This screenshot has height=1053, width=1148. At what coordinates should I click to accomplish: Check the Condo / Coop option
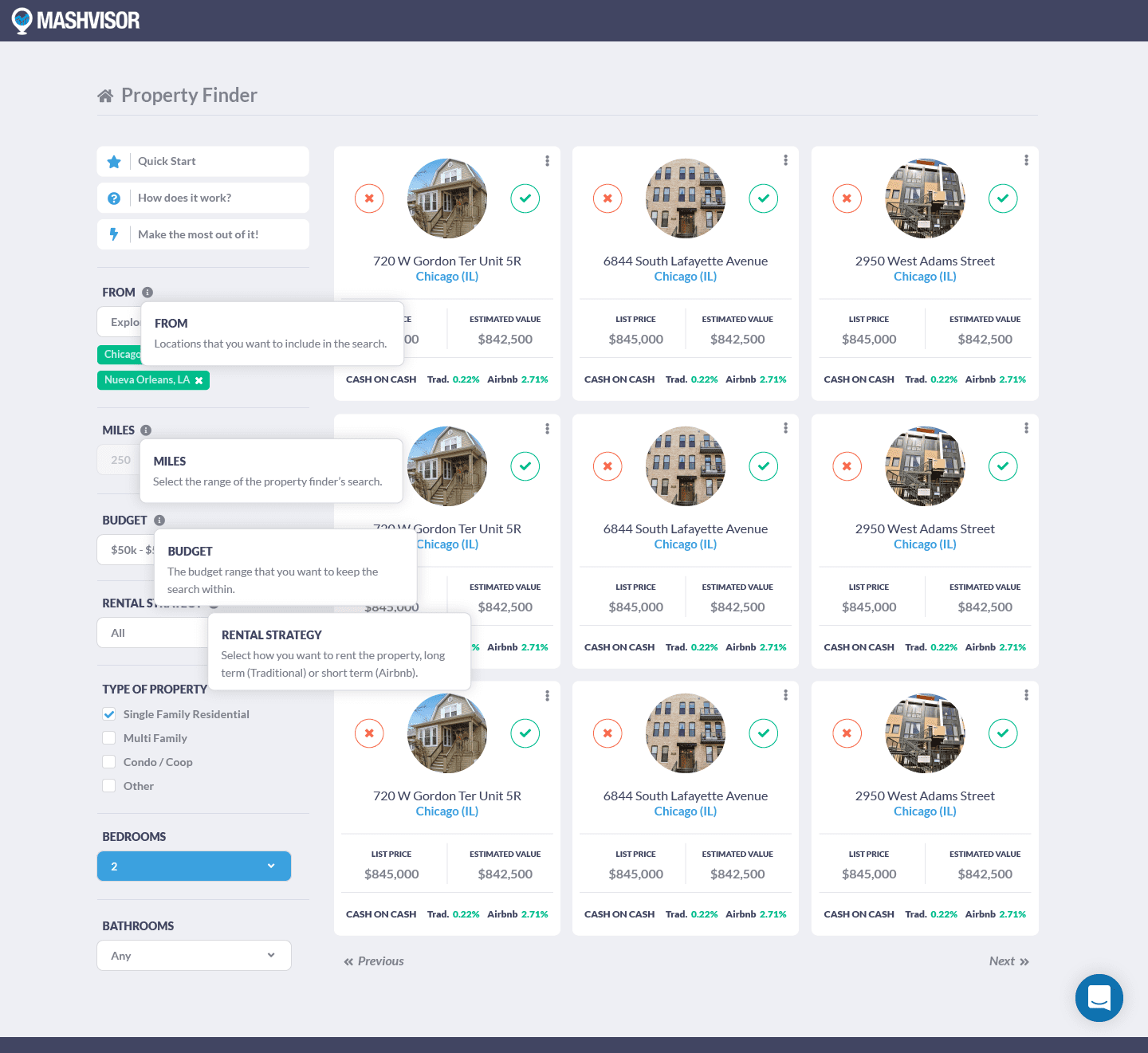pyautogui.click(x=109, y=762)
